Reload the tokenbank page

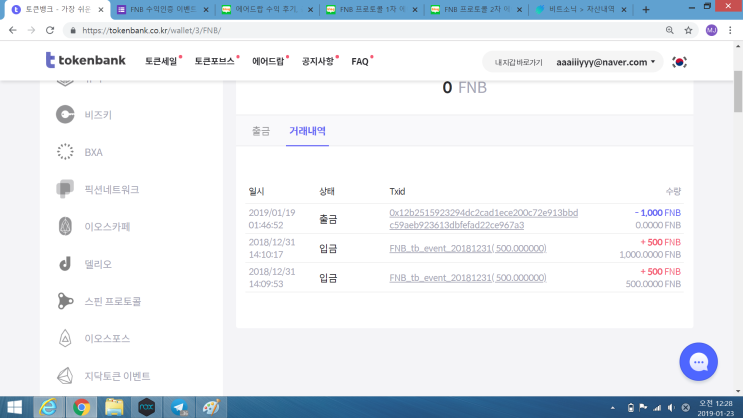(x=50, y=30)
